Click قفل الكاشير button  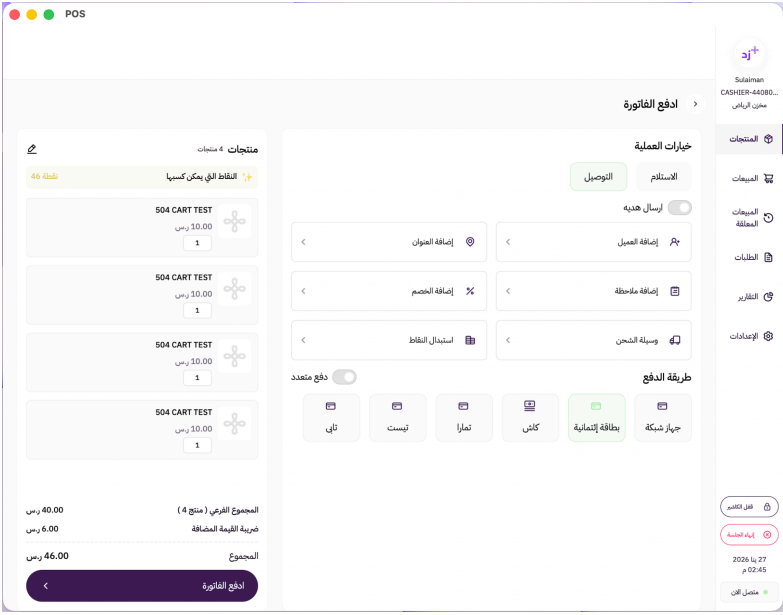pyautogui.click(x=749, y=507)
